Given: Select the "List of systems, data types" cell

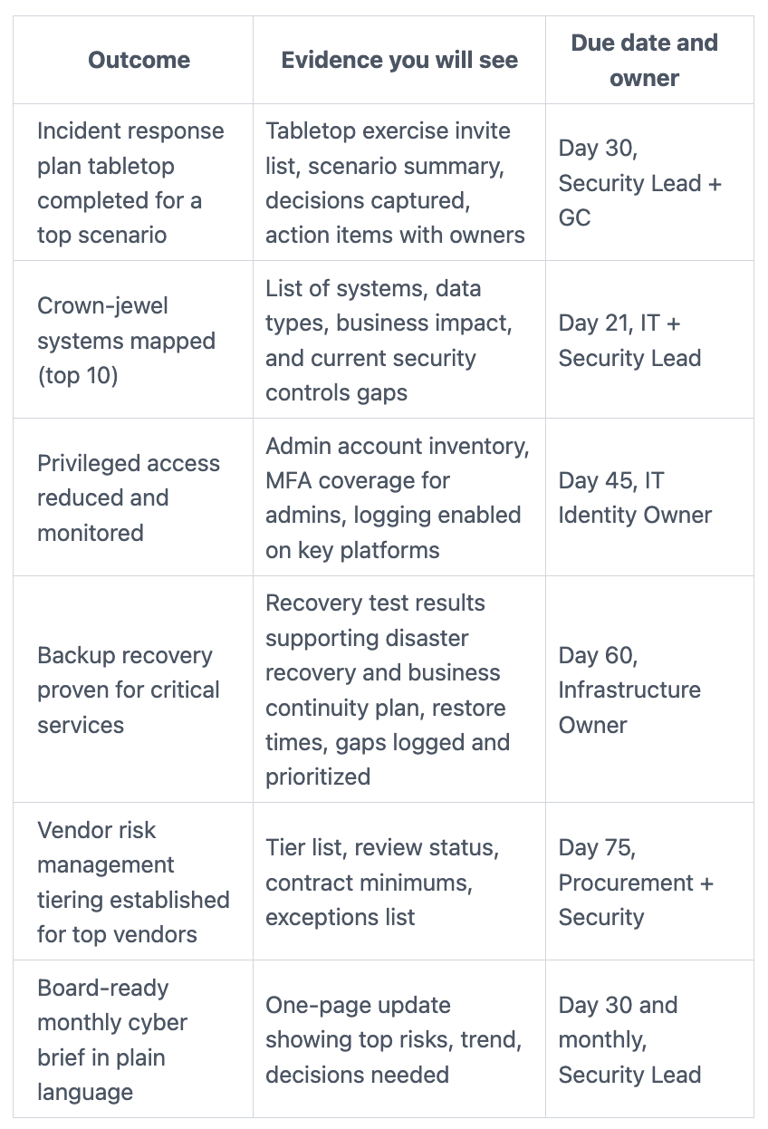Looking at the screenshot, I should click(x=389, y=341).
